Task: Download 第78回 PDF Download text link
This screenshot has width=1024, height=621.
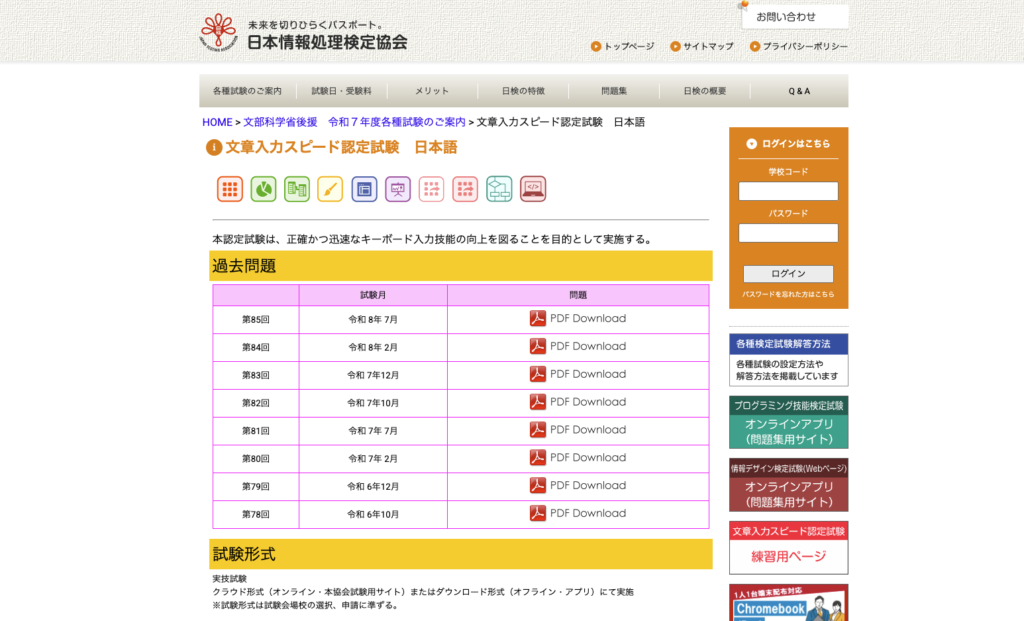Action: click(x=588, y=513)
